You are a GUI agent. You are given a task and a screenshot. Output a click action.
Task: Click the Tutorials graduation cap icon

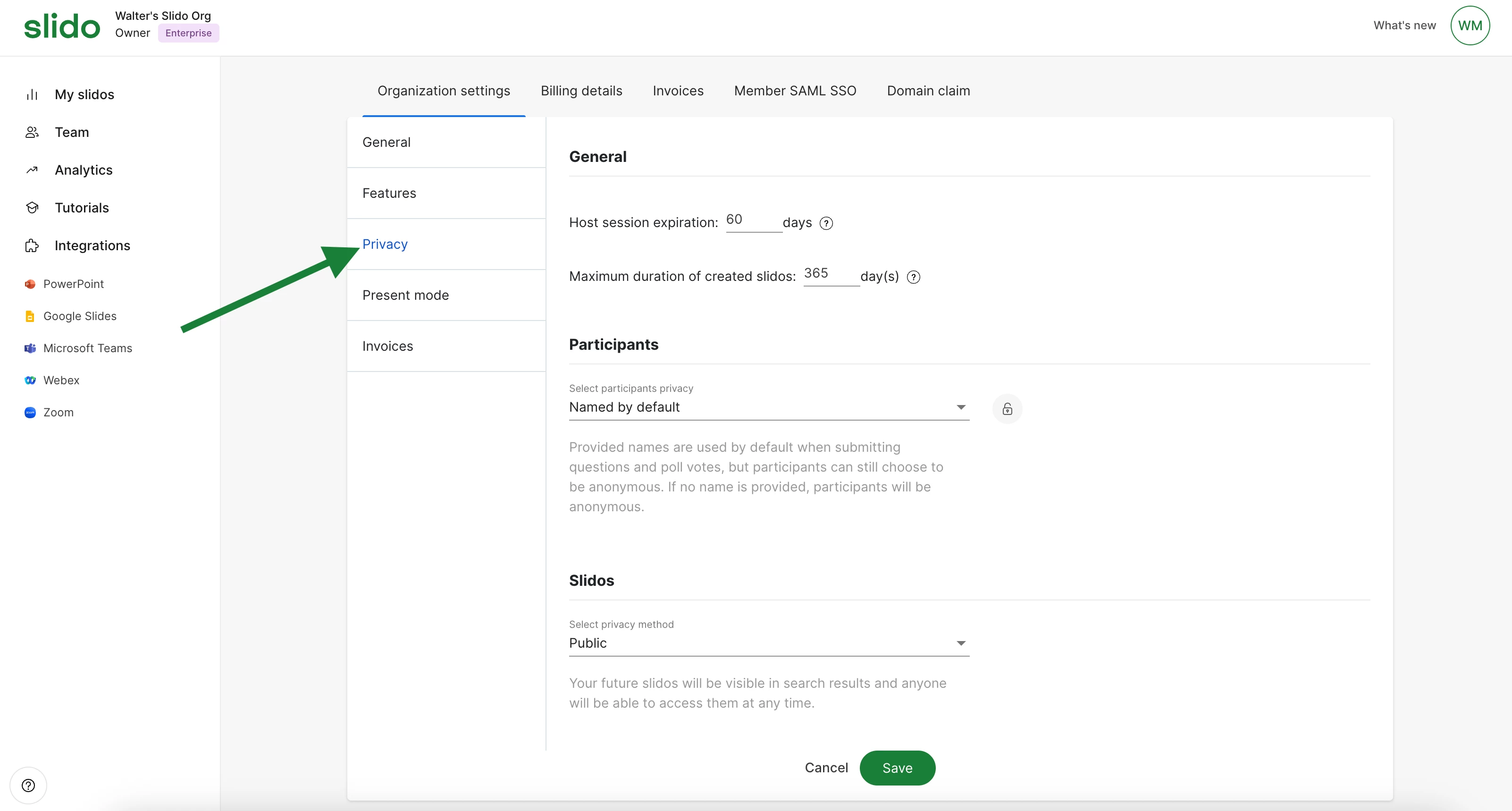32,208
